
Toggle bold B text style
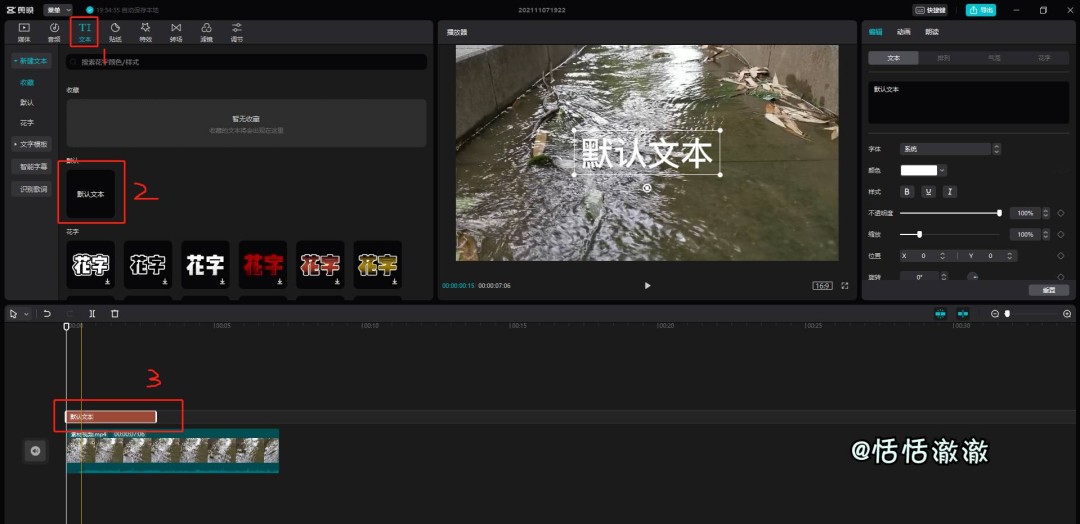[907, 191]
